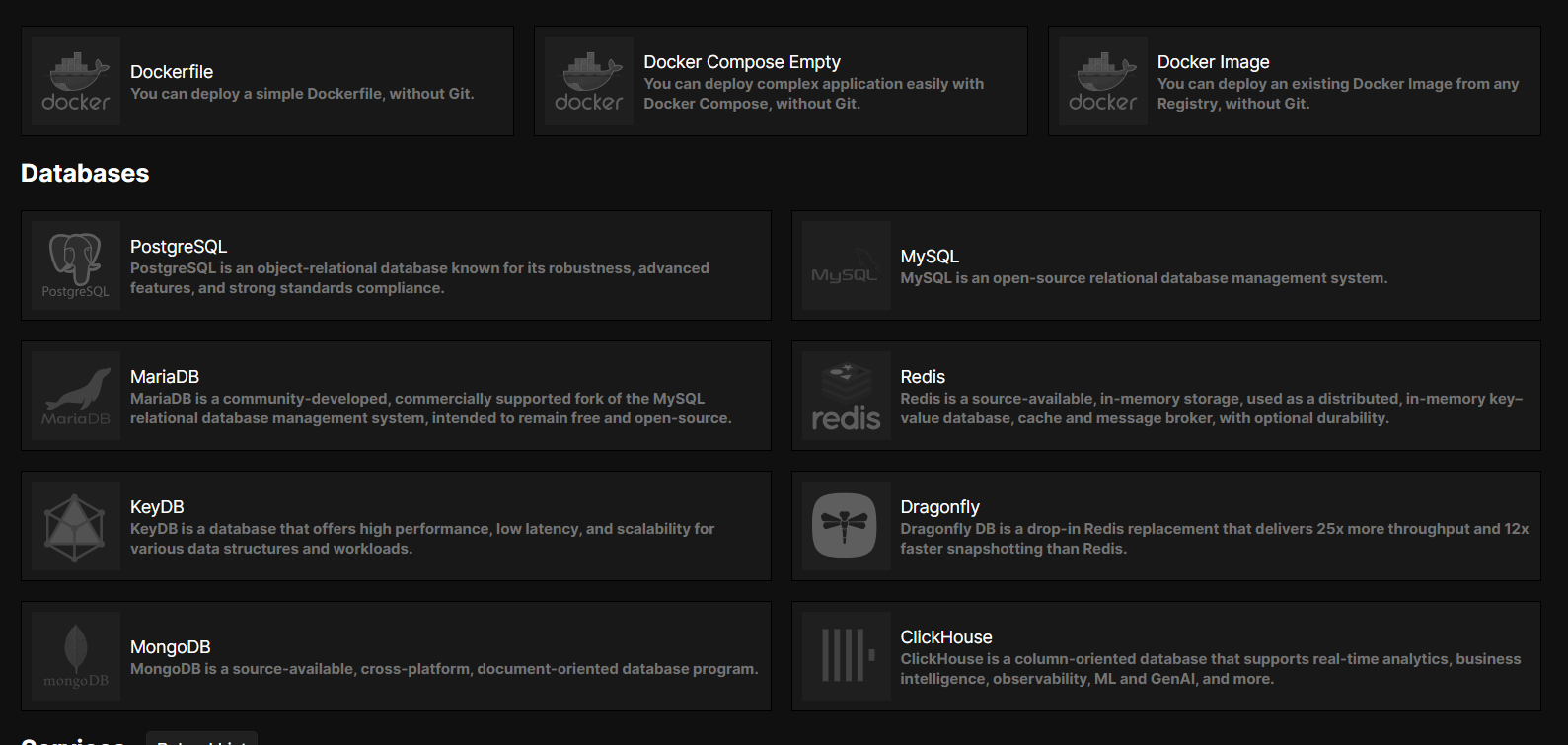Select the PostgreSQL elephant logo
This screenshot has width=1568, height=745.
coord(76,265)
